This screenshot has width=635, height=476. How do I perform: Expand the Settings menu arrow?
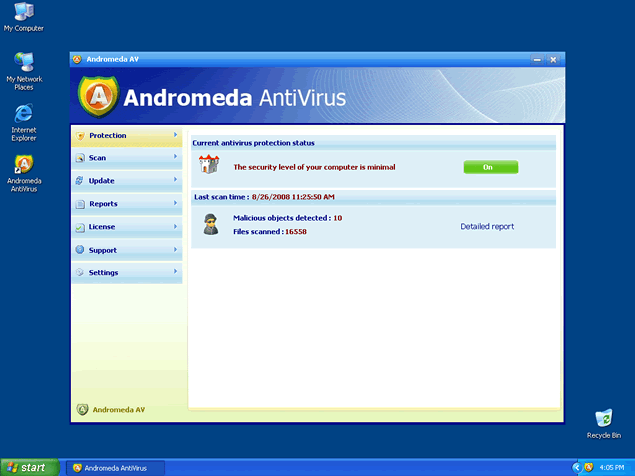(175, 272)
